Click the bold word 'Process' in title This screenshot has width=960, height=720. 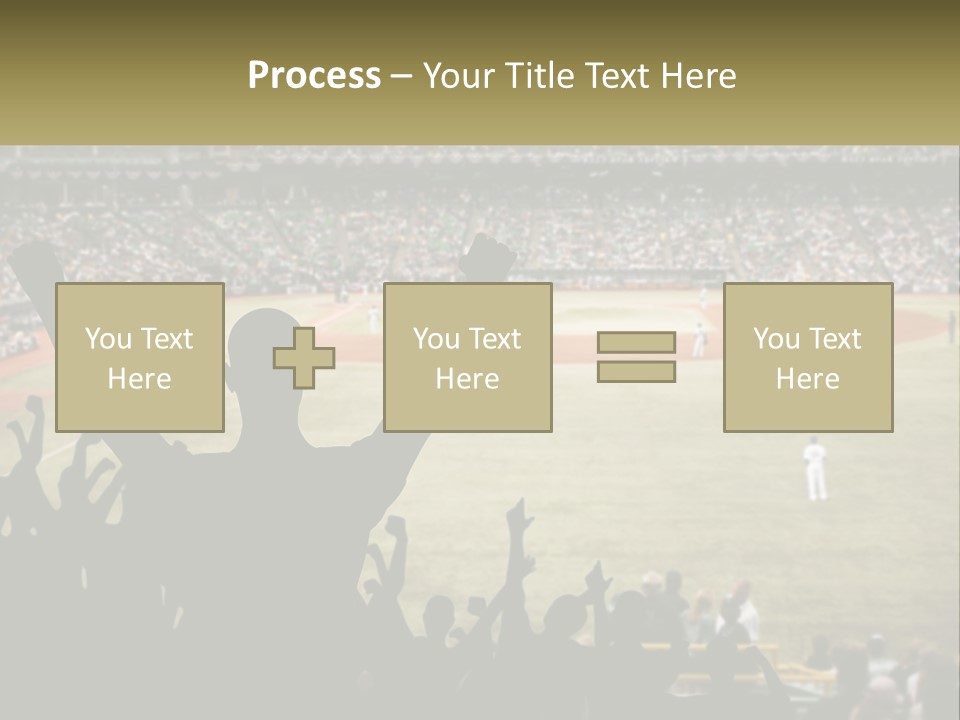tap(314, 75)
